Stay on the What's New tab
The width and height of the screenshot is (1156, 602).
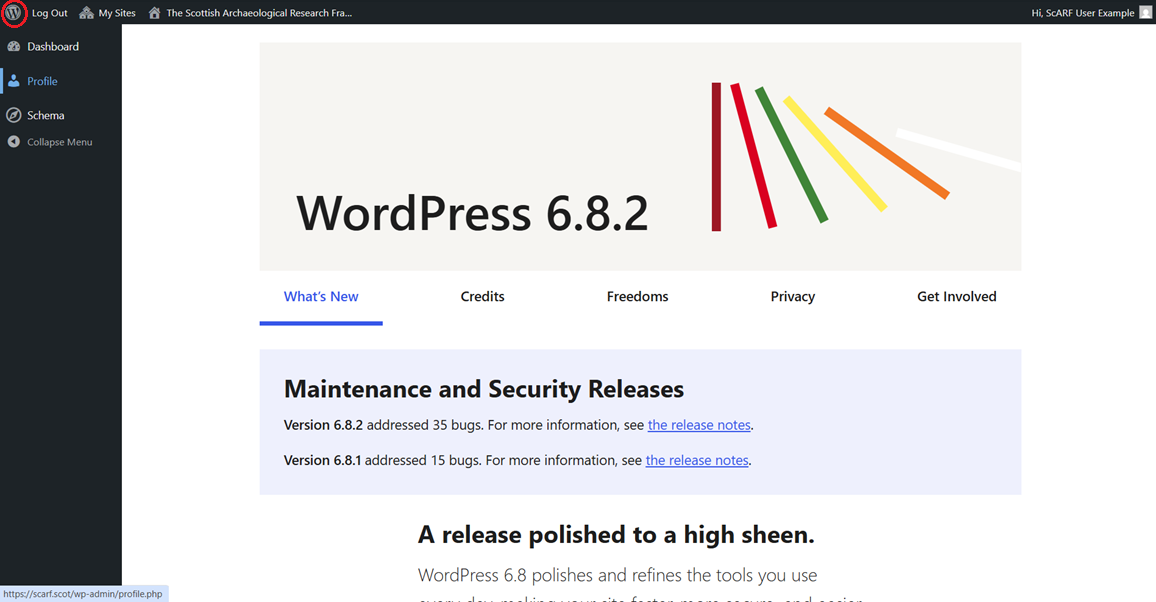321,296
